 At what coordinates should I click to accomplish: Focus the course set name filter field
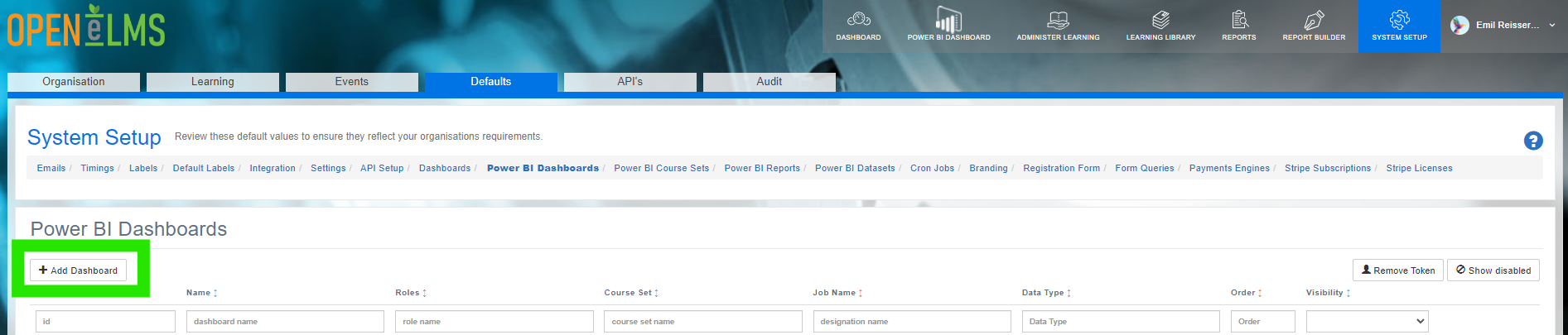703,321
